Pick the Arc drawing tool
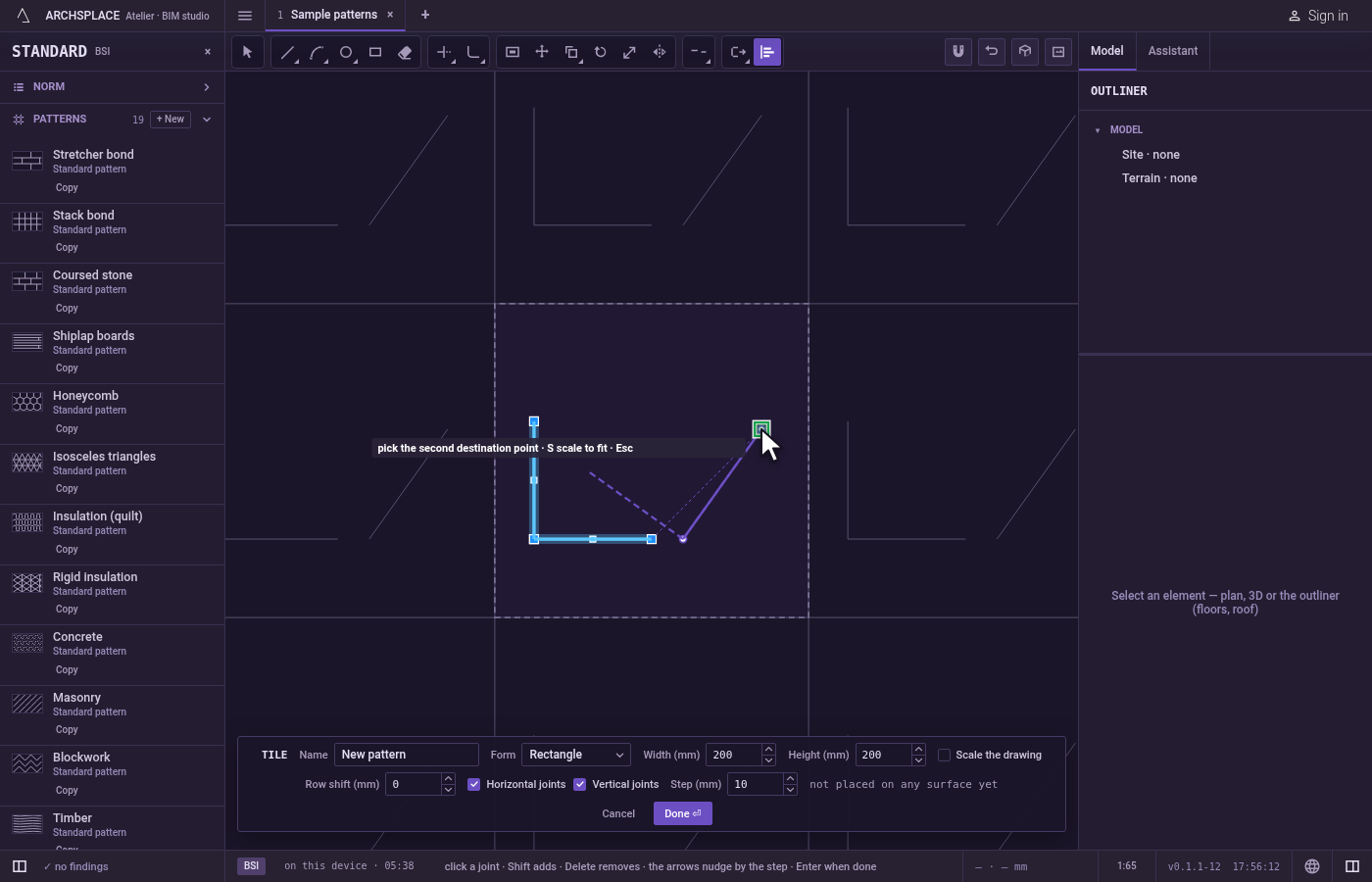This screenshot has height=882, width=1372. tap(317, 52)
